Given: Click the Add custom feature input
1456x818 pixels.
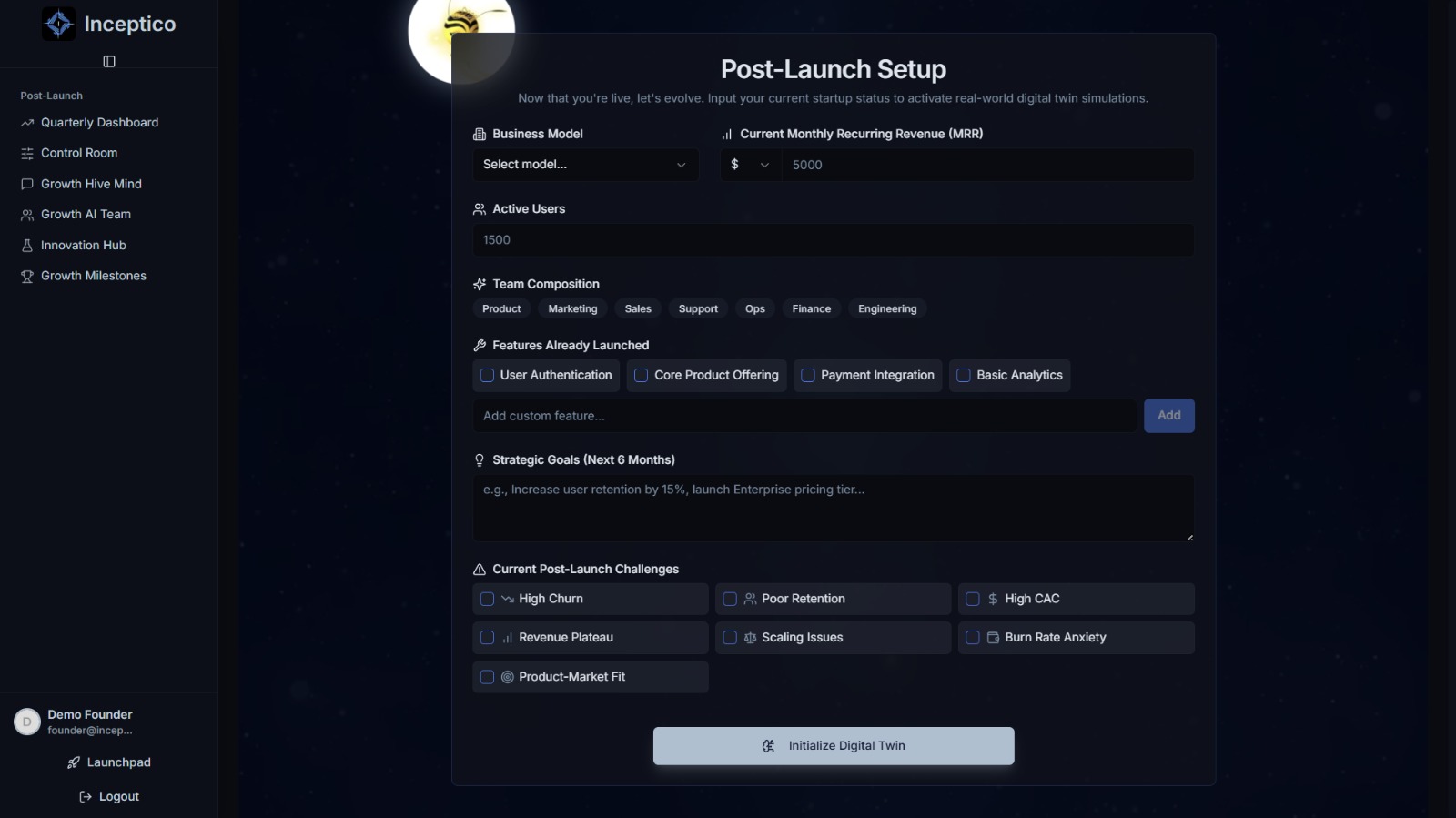Looking at the screenshot, I should point(804,416).
